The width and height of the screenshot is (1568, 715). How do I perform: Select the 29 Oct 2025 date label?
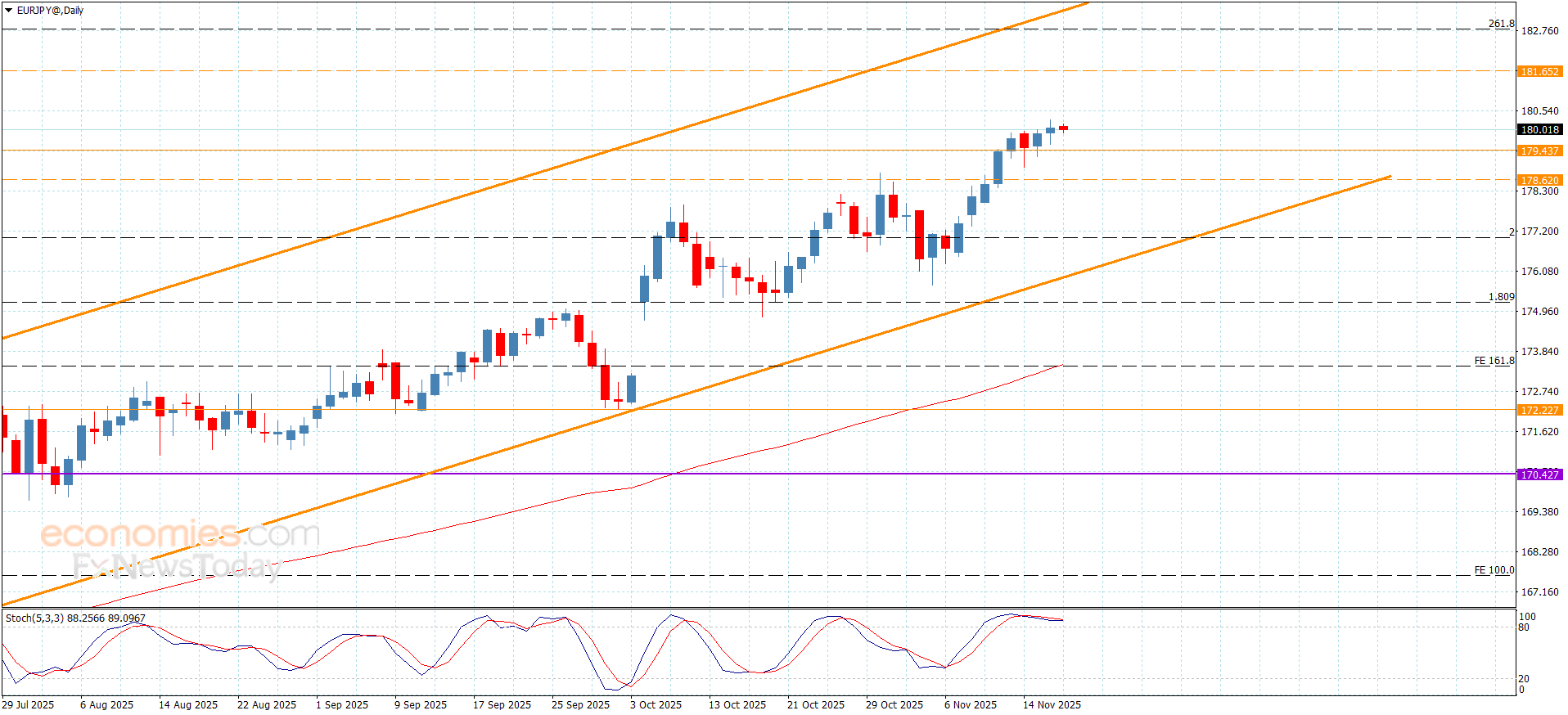[x=894, y=705]
